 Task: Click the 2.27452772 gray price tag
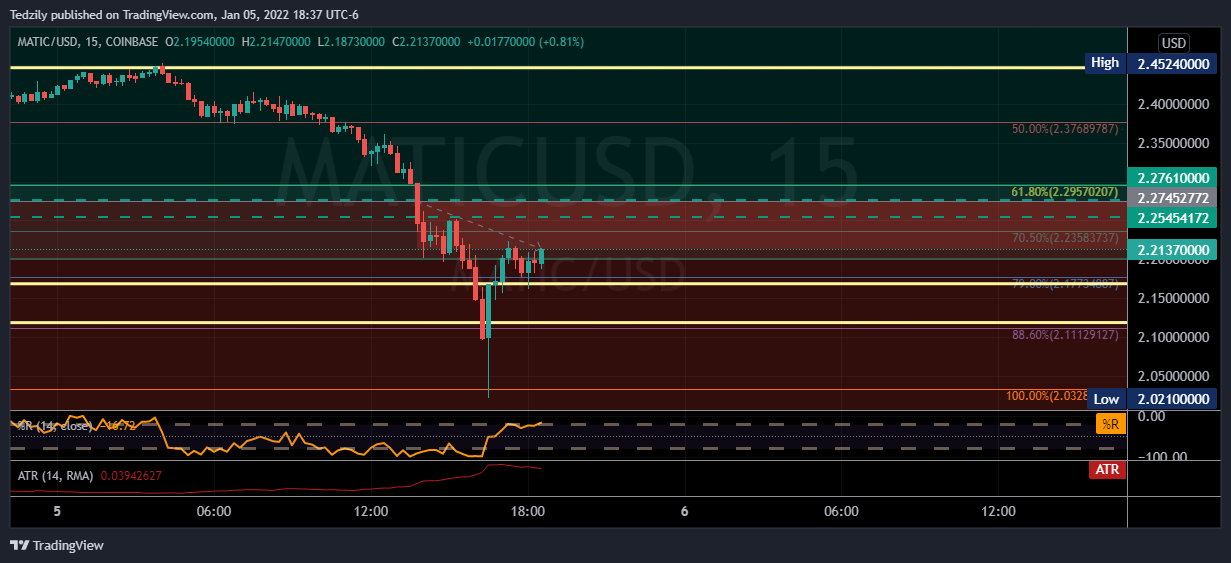click(1175, 197)
